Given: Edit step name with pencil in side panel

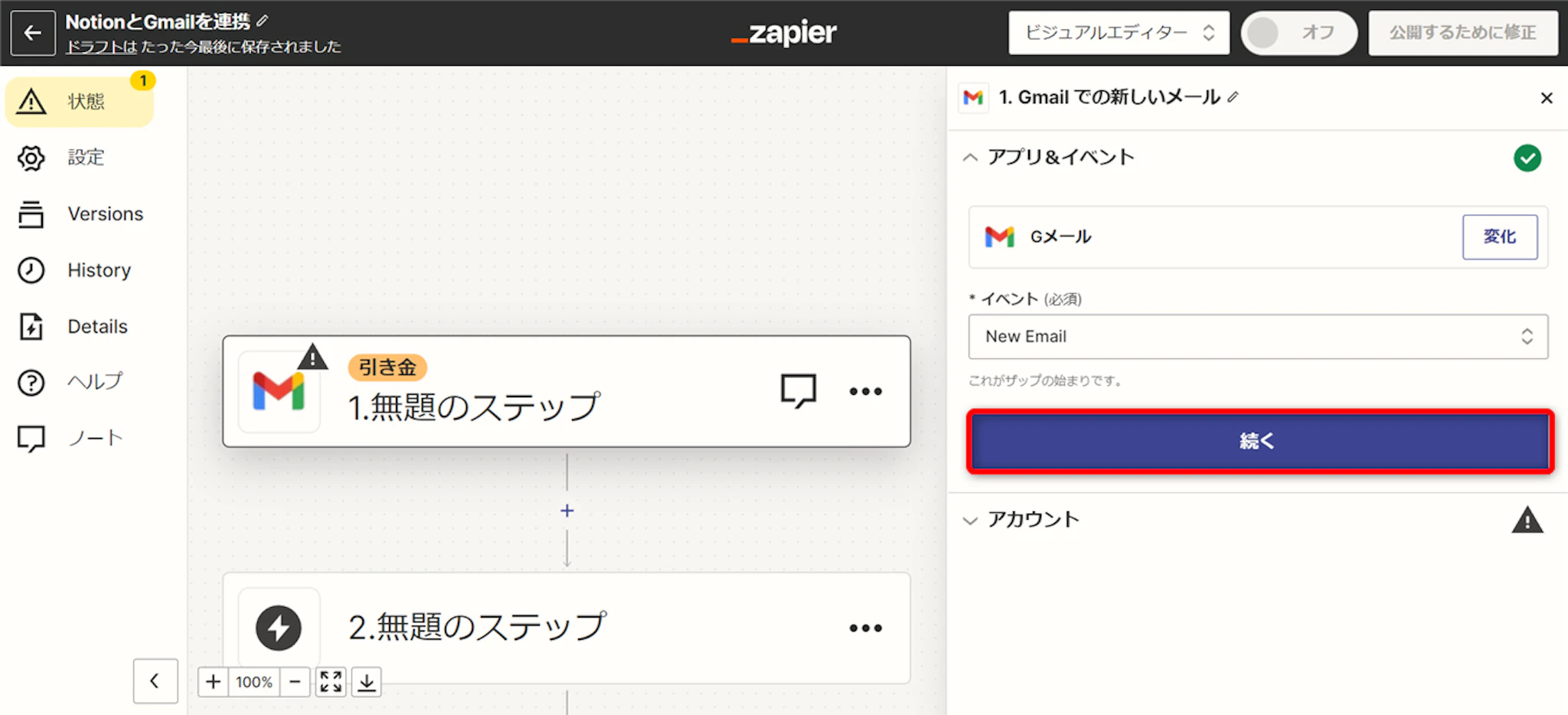Looking at the screenshot, I should pos(1233,97).
